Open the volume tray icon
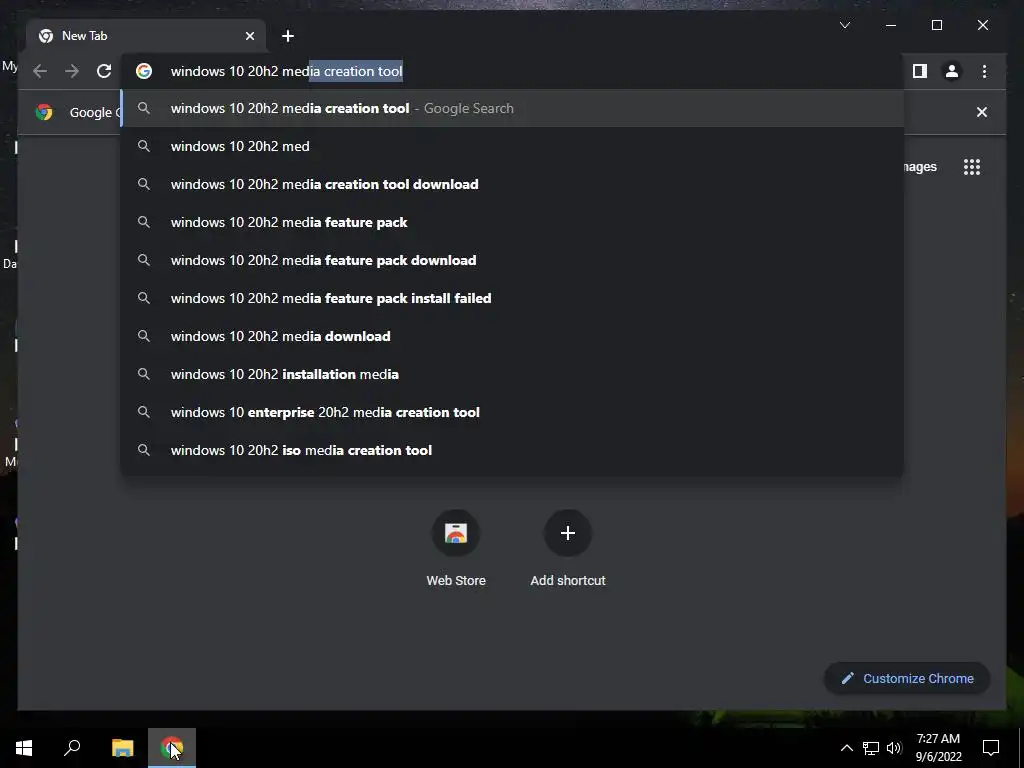Viewport: 1024px width, 768px height. (894, 748)
